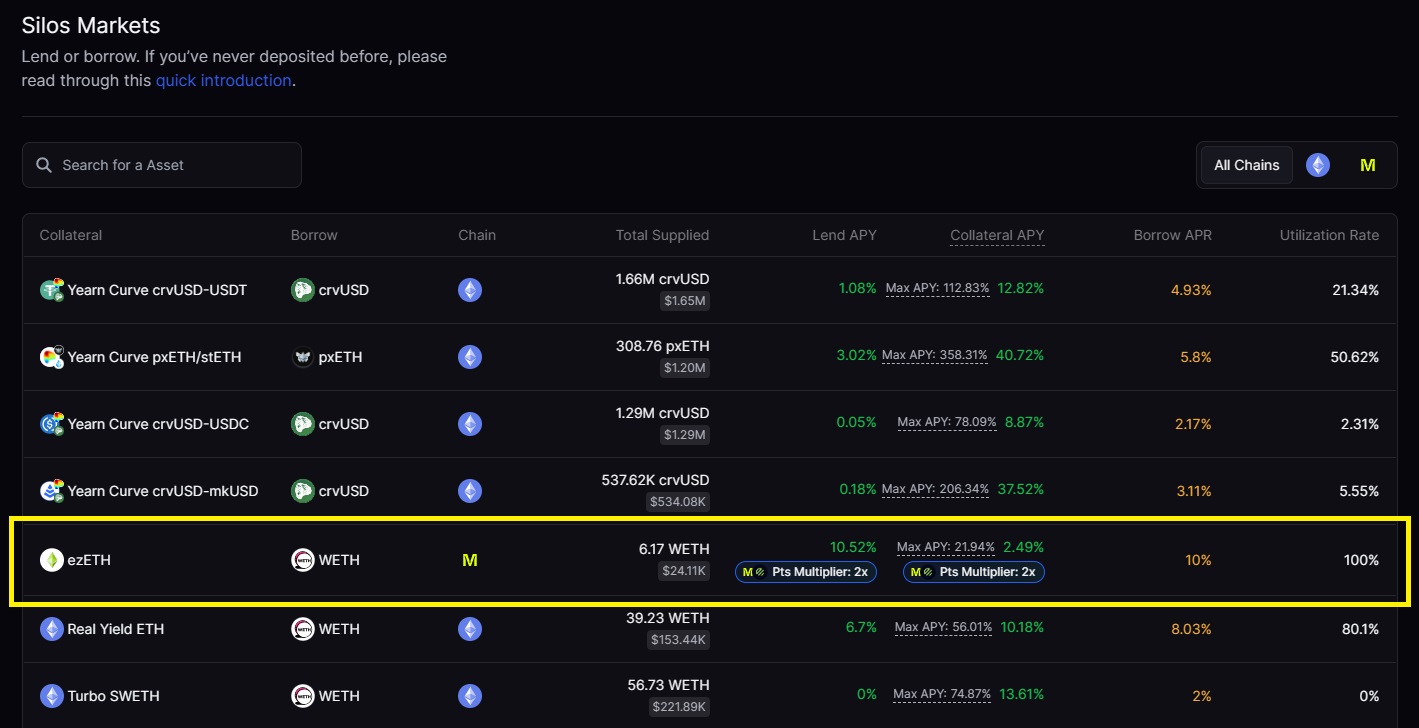Click the Ethereum chain icon in crvUSD-USDT row

point(470,290)
